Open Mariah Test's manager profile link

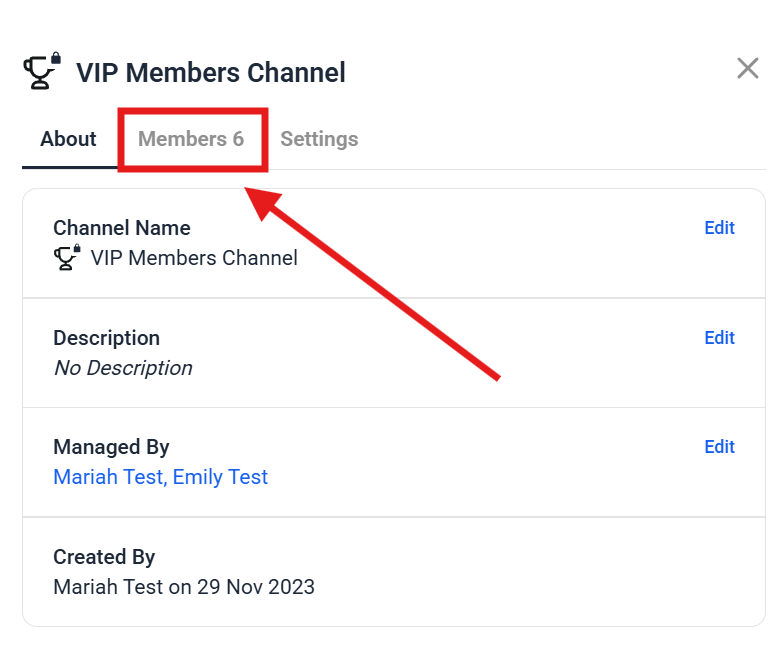pyautogui.click(x=107, y=477)
